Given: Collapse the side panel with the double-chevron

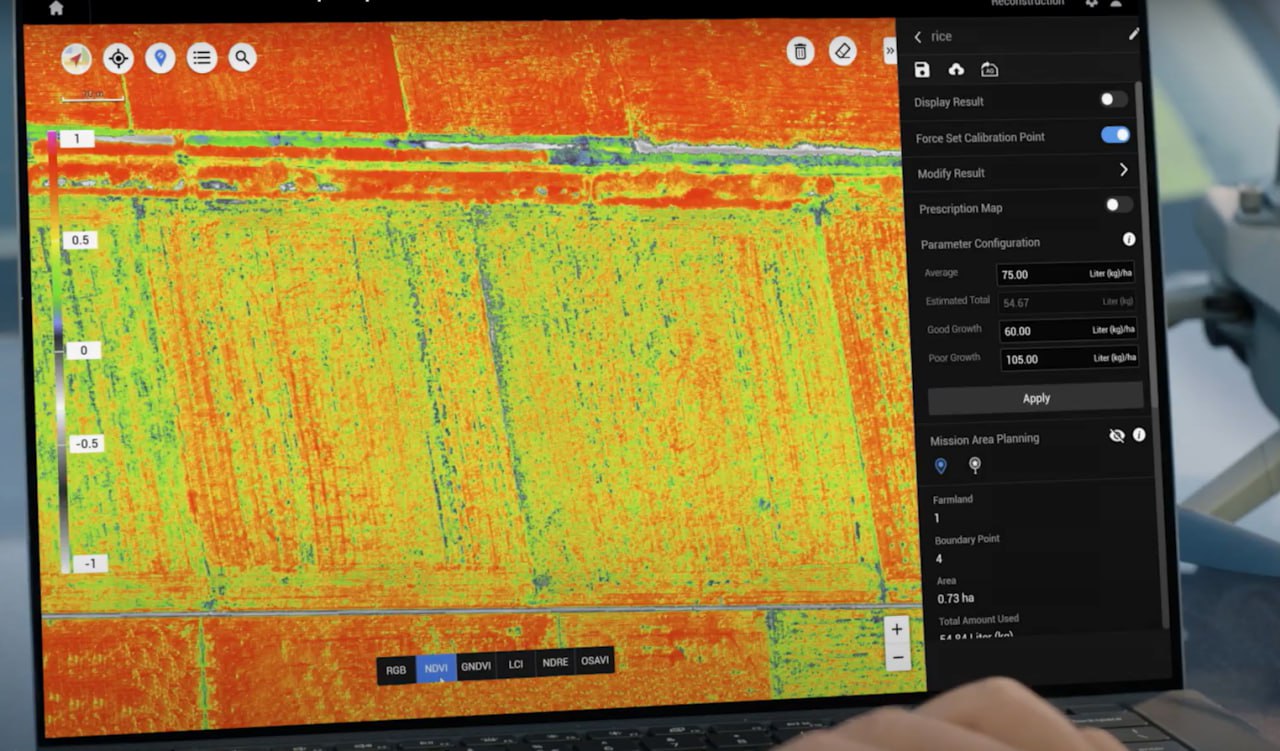Looking at the screenshot, I should tap(890, 51).
